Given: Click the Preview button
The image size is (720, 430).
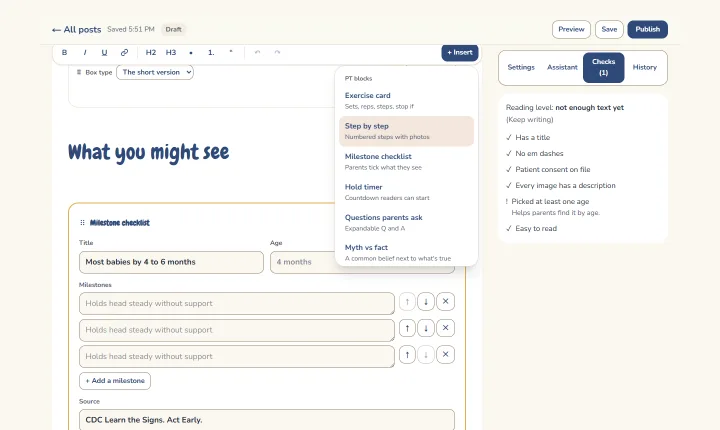Looking at the screenshot, I should [x=571, y=29].
